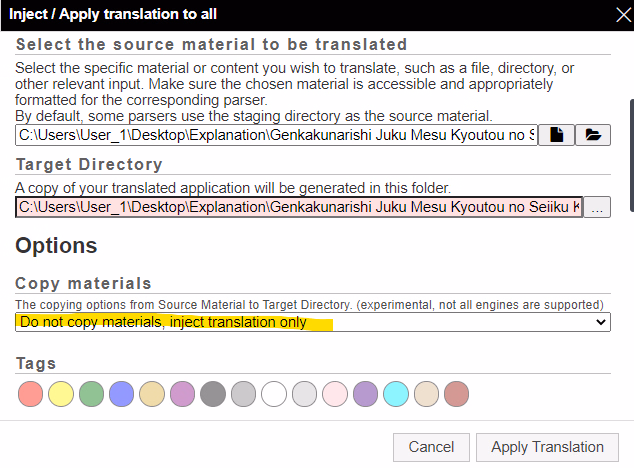Focus the Target Directory path field

click(298, 208)
